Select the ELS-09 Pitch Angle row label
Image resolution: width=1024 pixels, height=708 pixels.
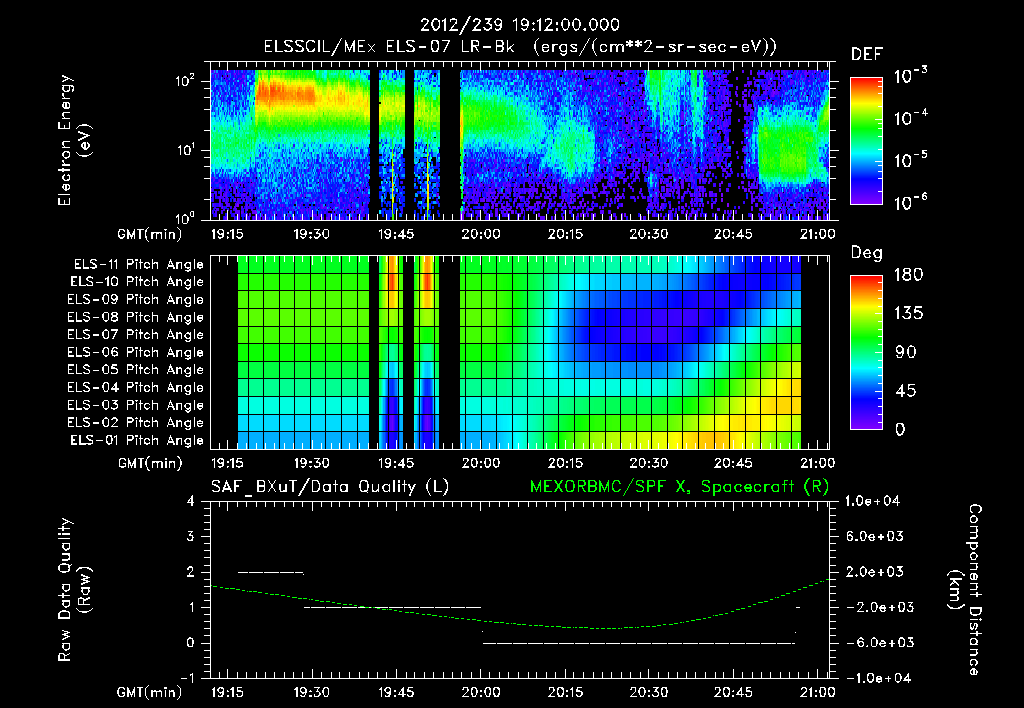136,300
